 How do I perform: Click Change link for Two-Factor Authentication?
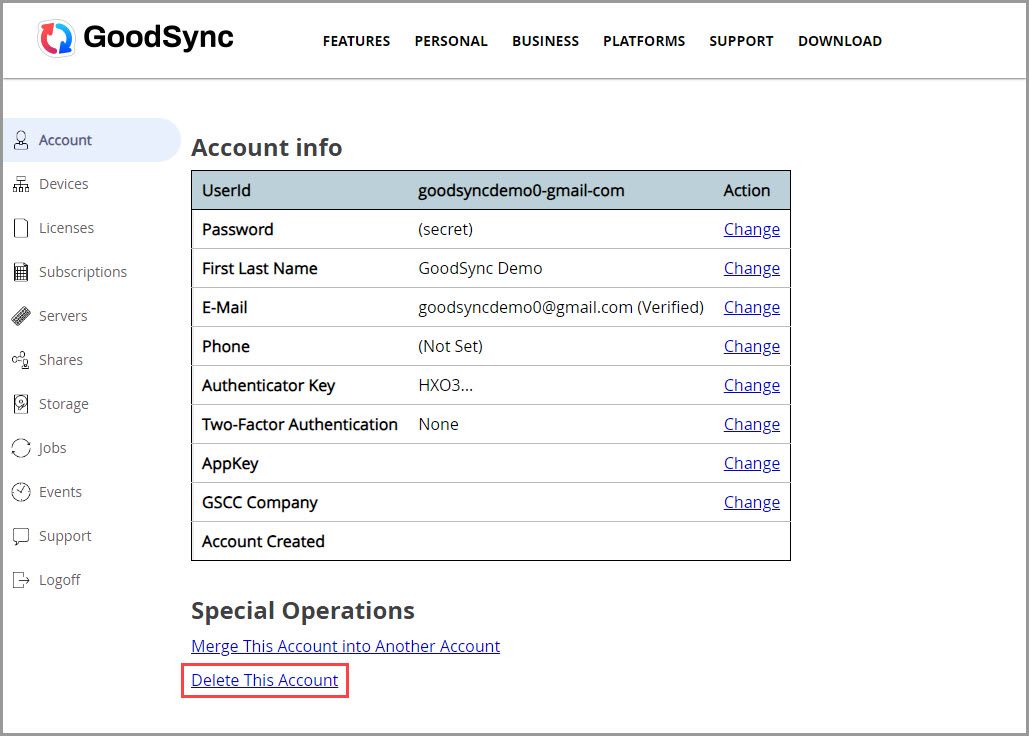[751, 424]
